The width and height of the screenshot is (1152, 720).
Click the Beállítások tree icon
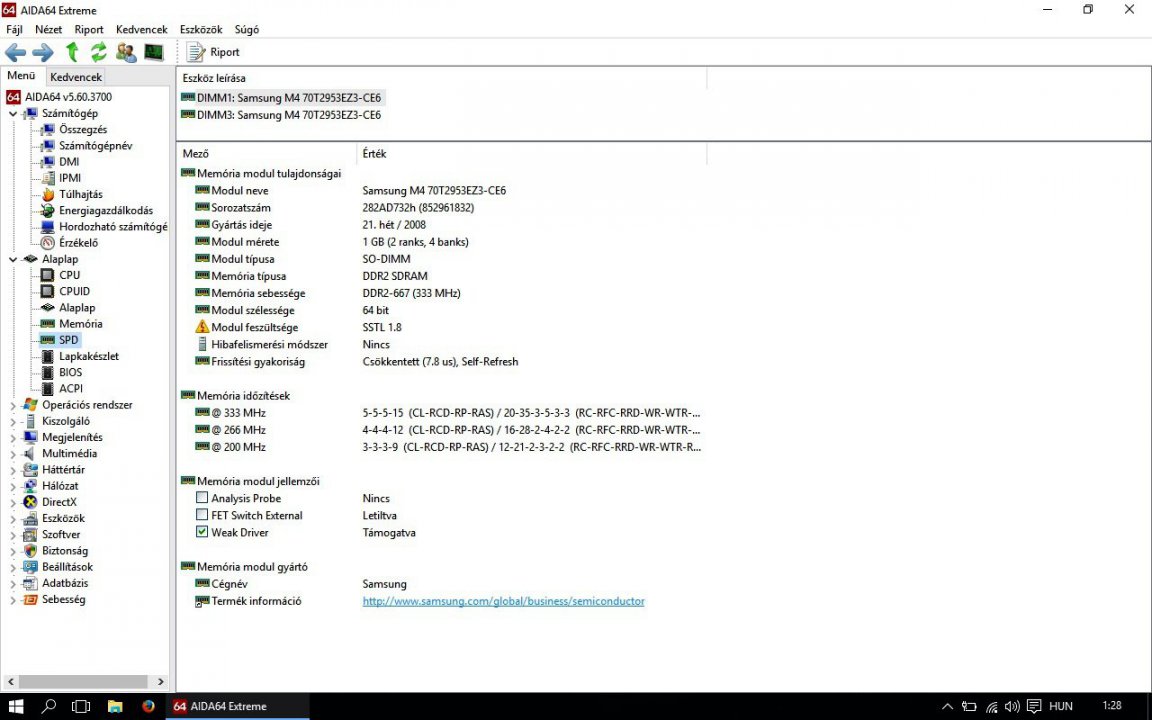click(30, 566)
